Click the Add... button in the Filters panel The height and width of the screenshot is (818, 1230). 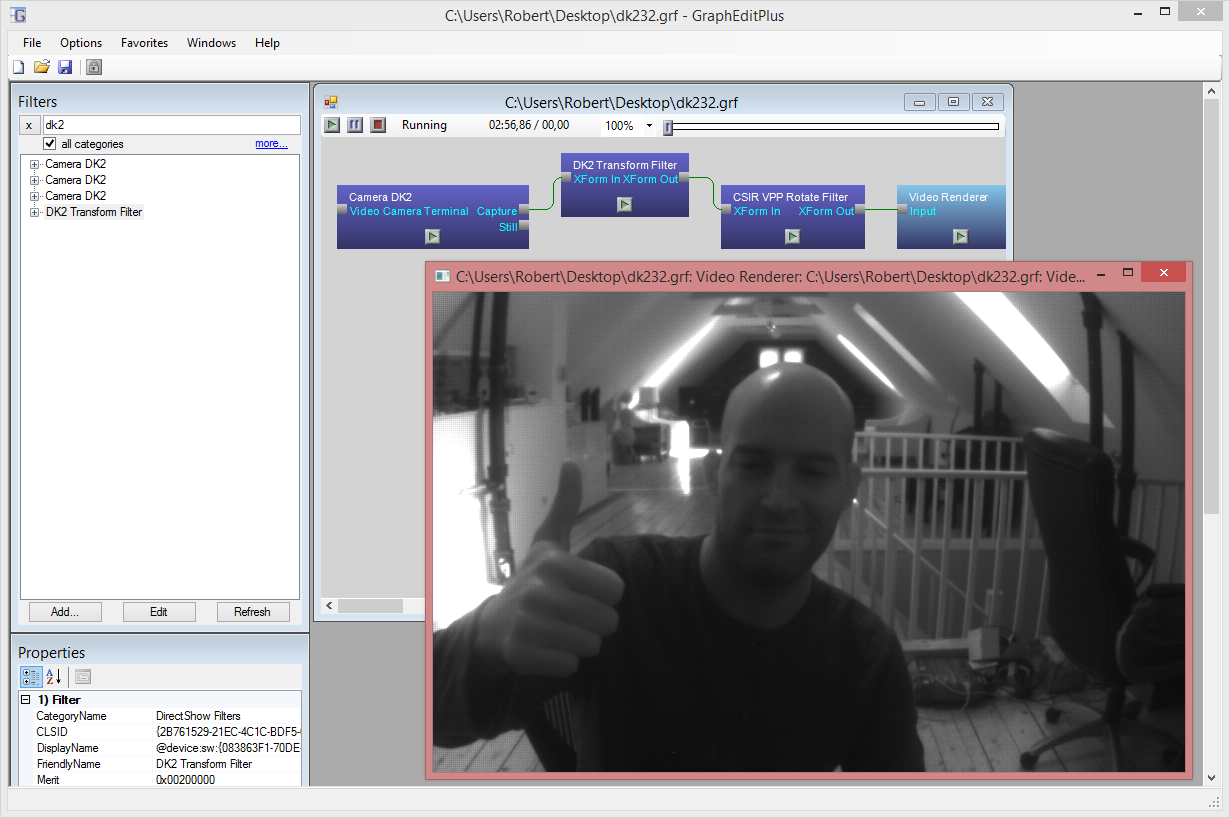coord(65,612)
